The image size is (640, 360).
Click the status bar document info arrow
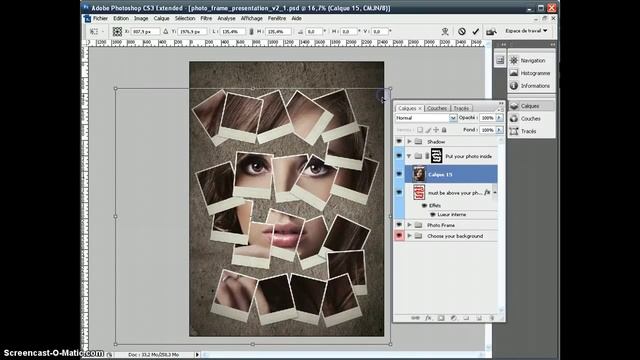coord(198,355)
